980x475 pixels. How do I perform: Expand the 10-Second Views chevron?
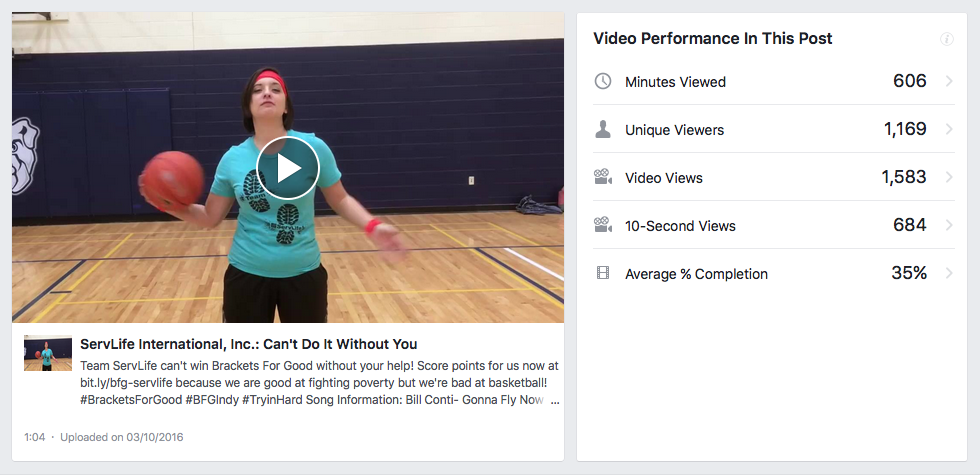949,225
